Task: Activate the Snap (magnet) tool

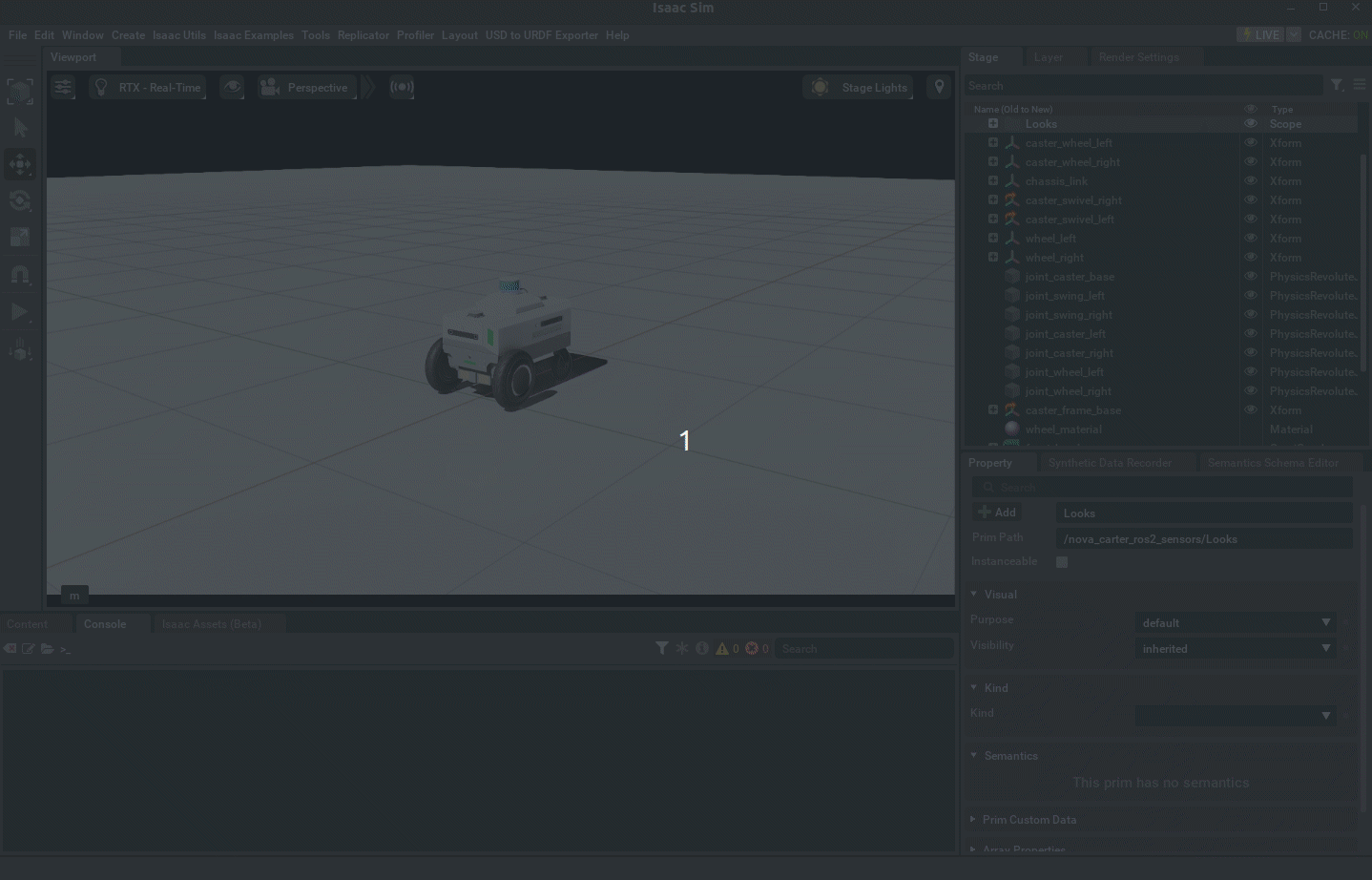Action: tap(20, 275)
